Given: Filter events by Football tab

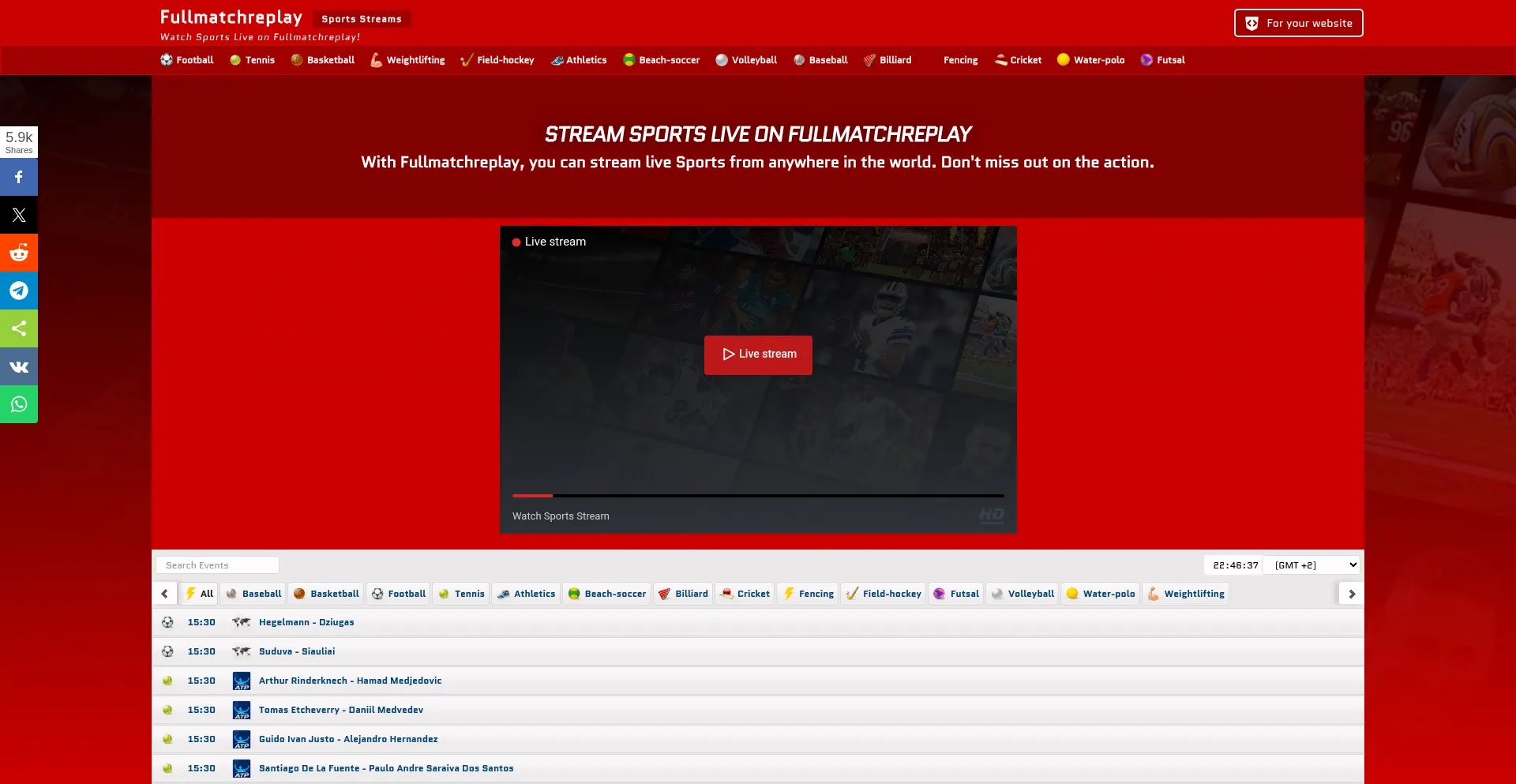Looking at the screenshot, I should (x=399, y=594).
